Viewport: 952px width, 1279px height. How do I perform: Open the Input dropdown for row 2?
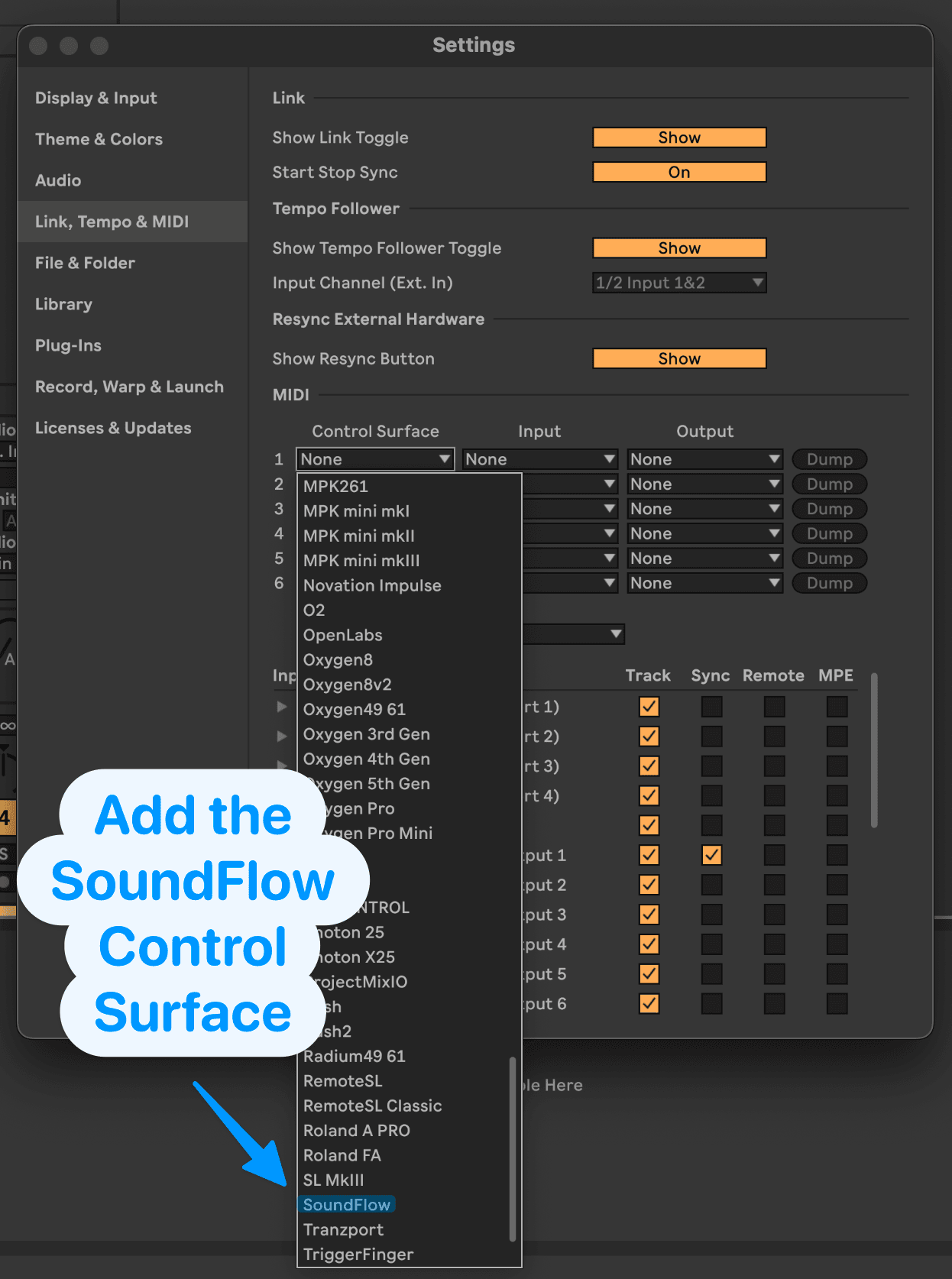point(571,484)
